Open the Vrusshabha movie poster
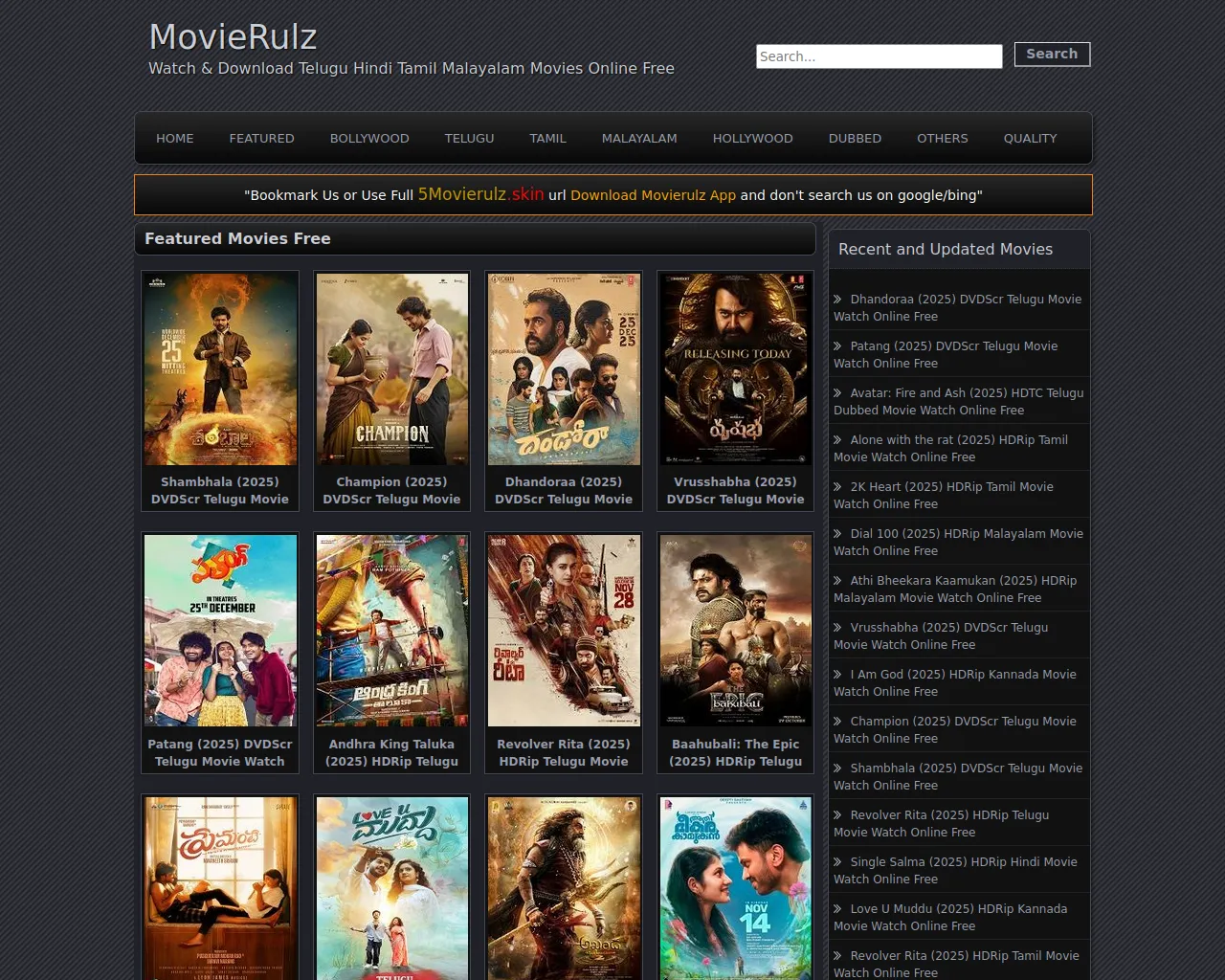This screenshot has height=980, width=1225. click(735, 369)
